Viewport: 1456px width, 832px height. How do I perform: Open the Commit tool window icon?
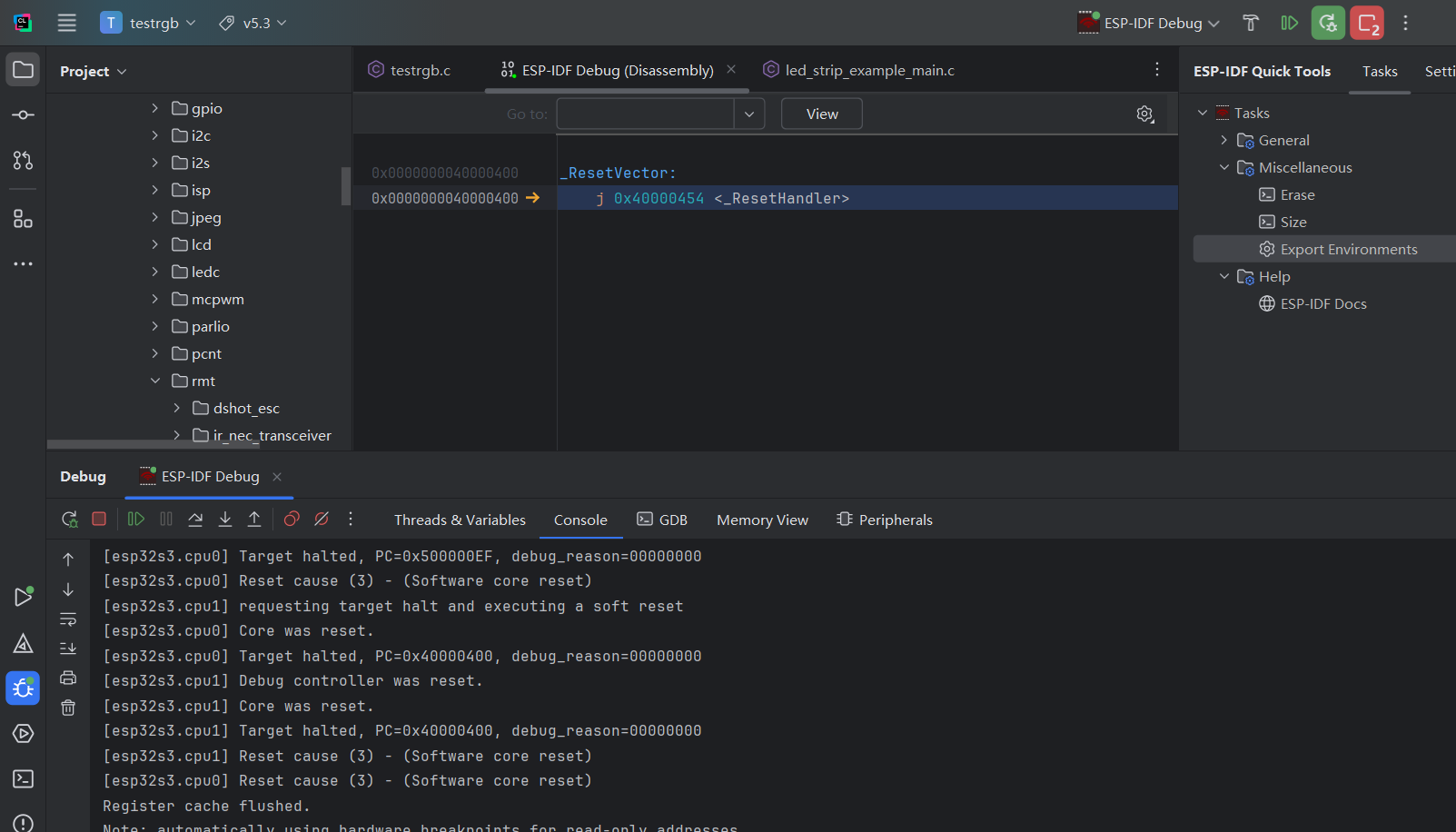[x=24, y=115]
